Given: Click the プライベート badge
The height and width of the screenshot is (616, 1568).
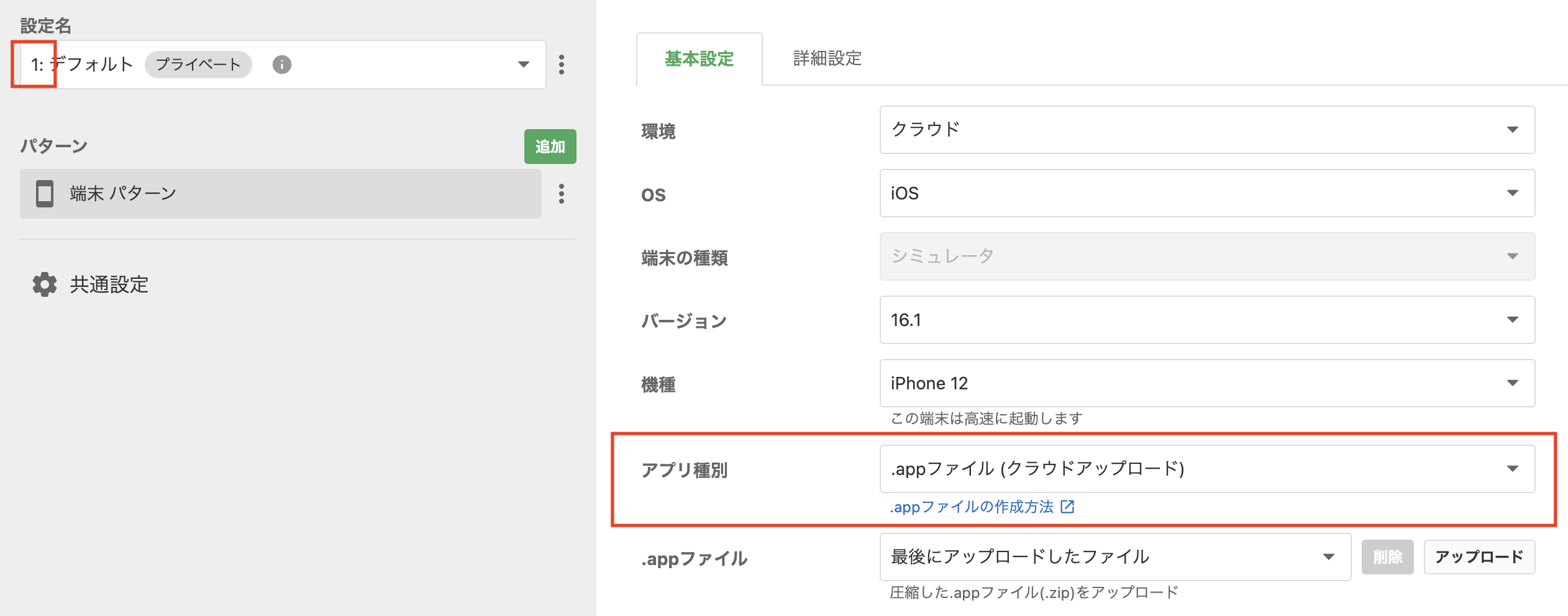Looking at the screenshot, I should 198,65.
